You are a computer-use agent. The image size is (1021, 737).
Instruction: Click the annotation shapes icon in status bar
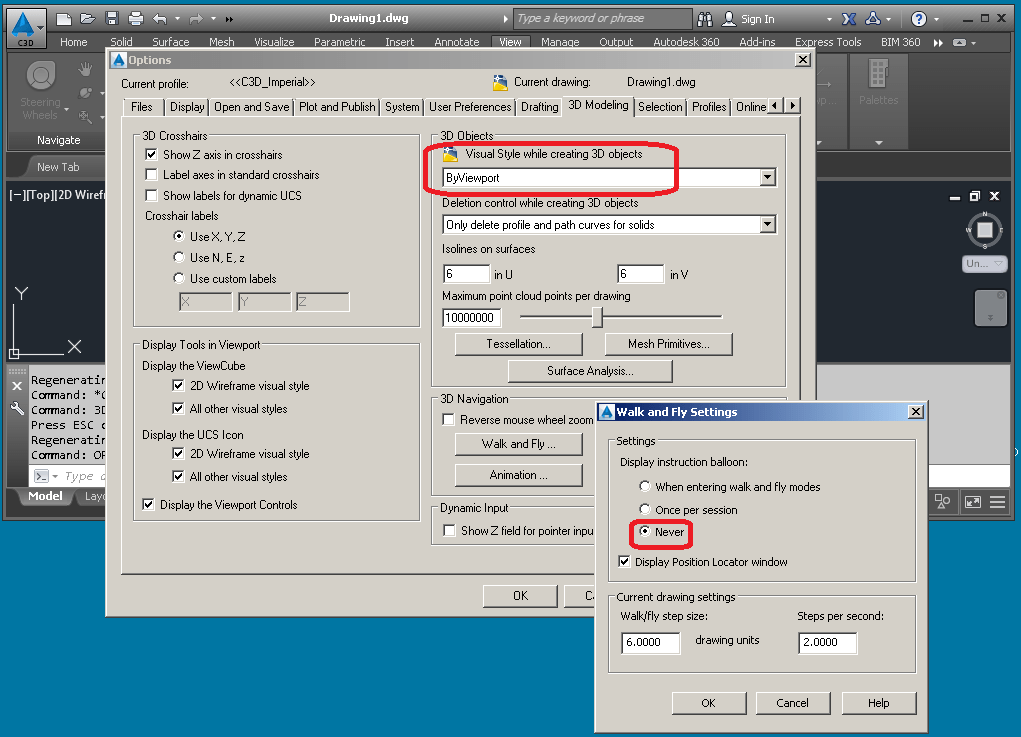(x=942, y=501)
